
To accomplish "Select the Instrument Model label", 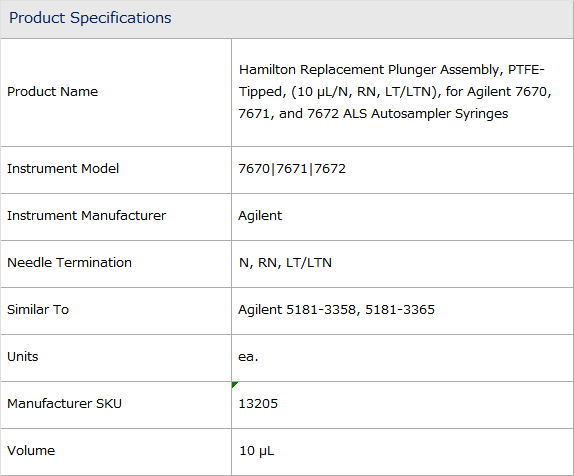I will point(63,168).
